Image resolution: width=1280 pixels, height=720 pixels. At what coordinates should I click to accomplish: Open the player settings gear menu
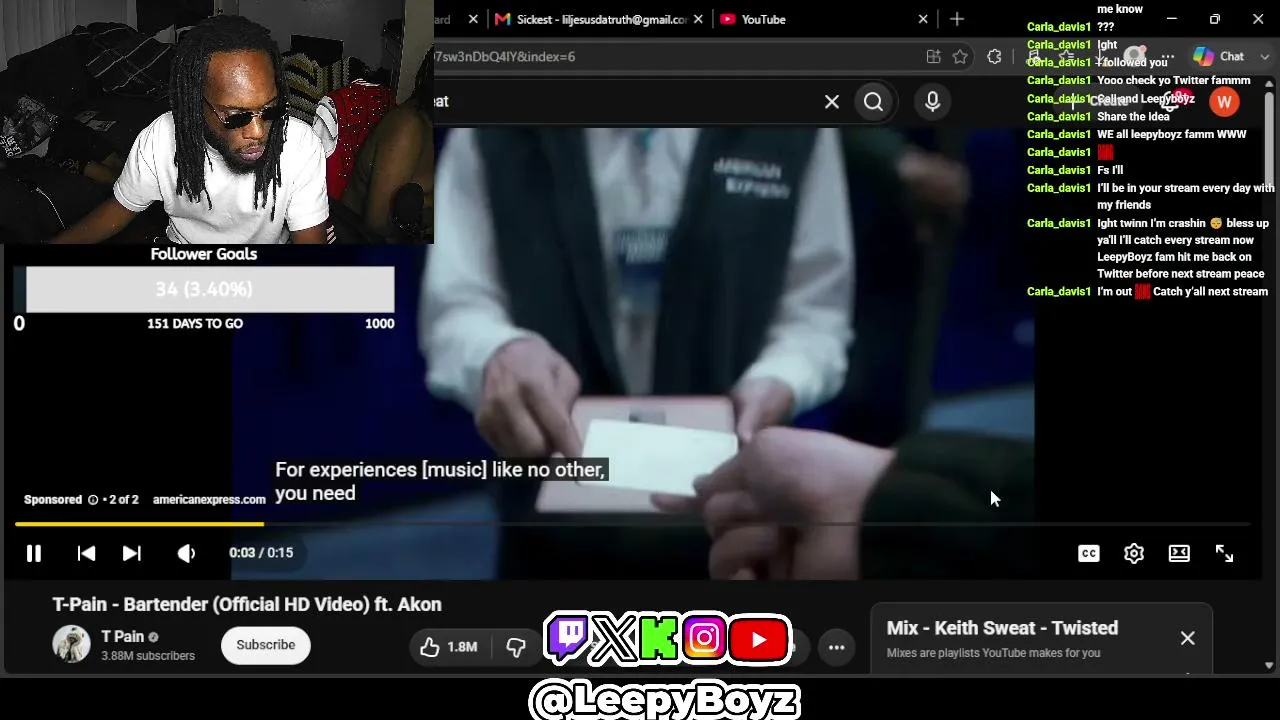(x=1134, y=553)
